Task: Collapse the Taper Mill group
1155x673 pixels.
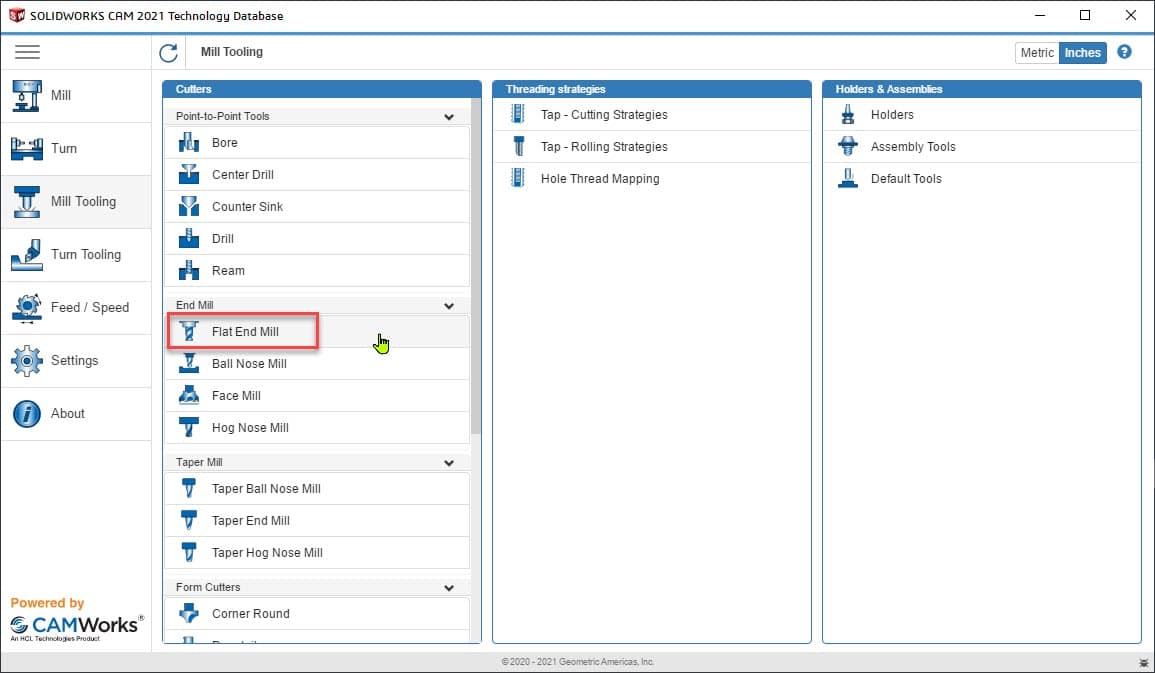Action: [449, 463]
